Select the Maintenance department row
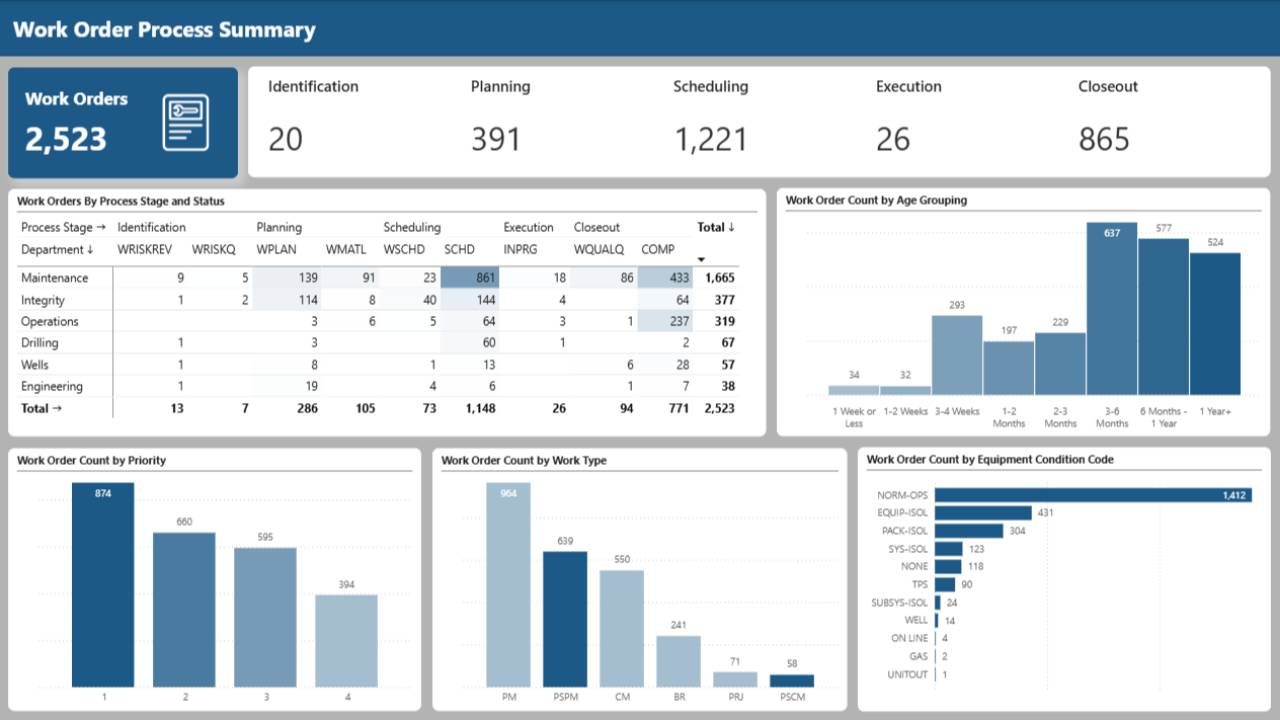 (378, 278)
